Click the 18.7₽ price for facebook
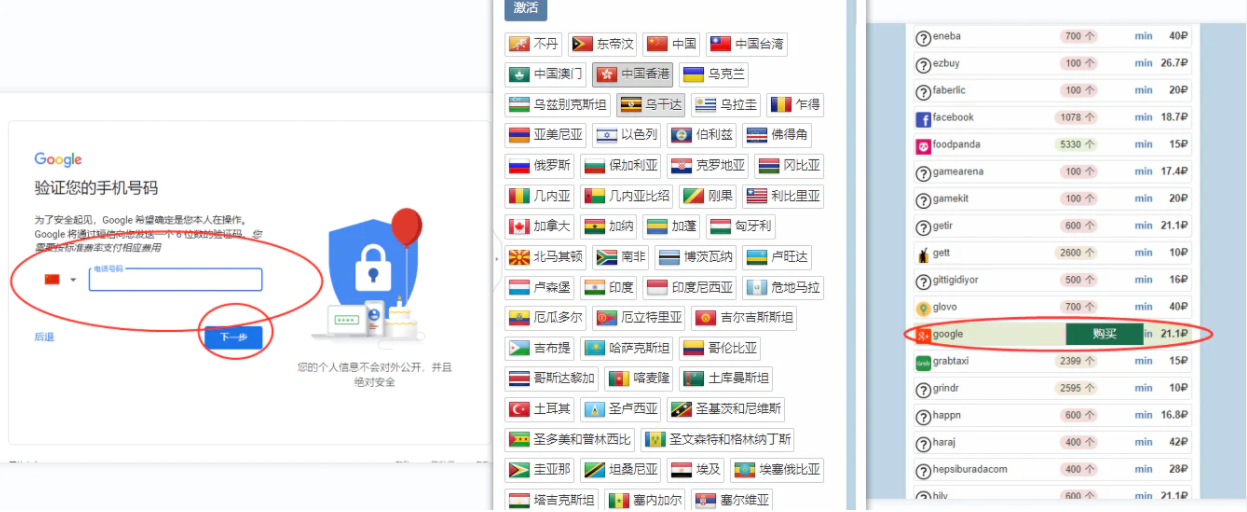 pos(1174,118)
